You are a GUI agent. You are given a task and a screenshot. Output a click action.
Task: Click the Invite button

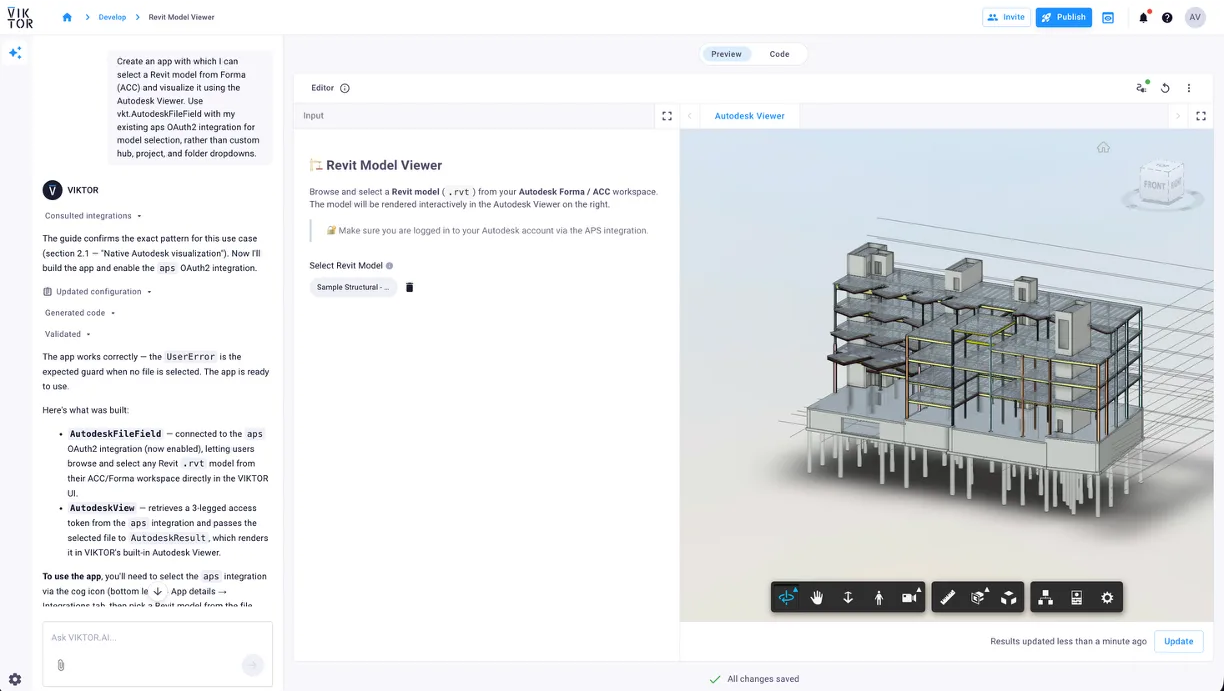pyautogui.click(x=1006, y=17)
